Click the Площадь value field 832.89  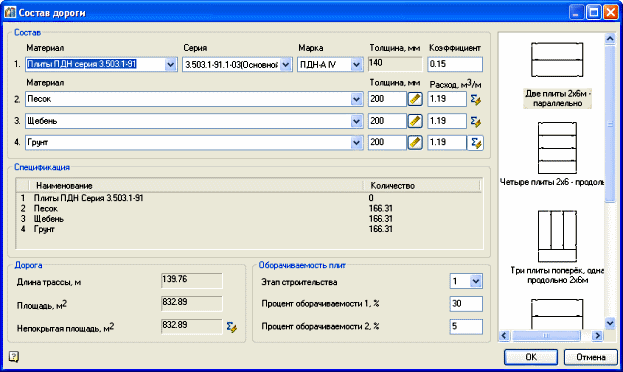[192, 303]
